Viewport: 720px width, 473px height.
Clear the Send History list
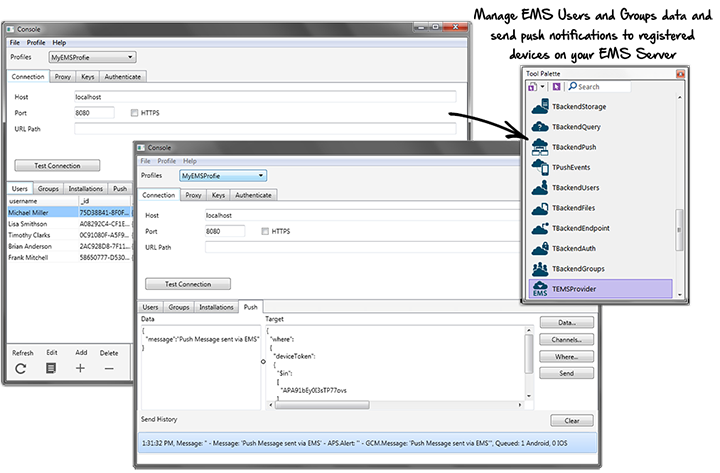(572, 421)
